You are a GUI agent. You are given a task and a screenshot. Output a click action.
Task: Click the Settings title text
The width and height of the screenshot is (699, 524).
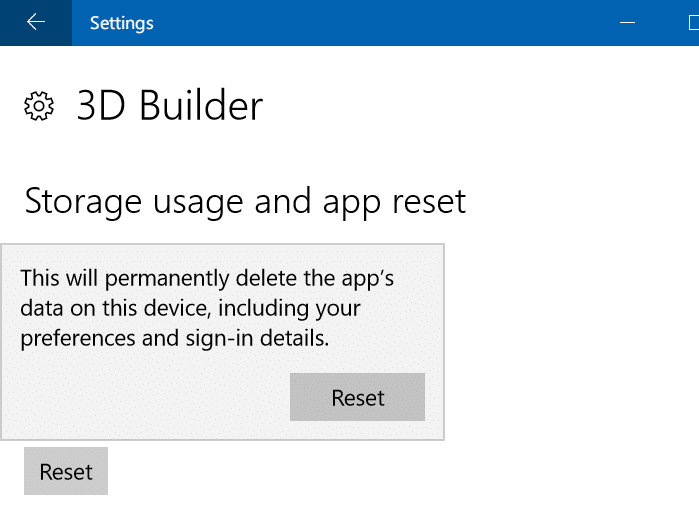(x=122, y=23)
